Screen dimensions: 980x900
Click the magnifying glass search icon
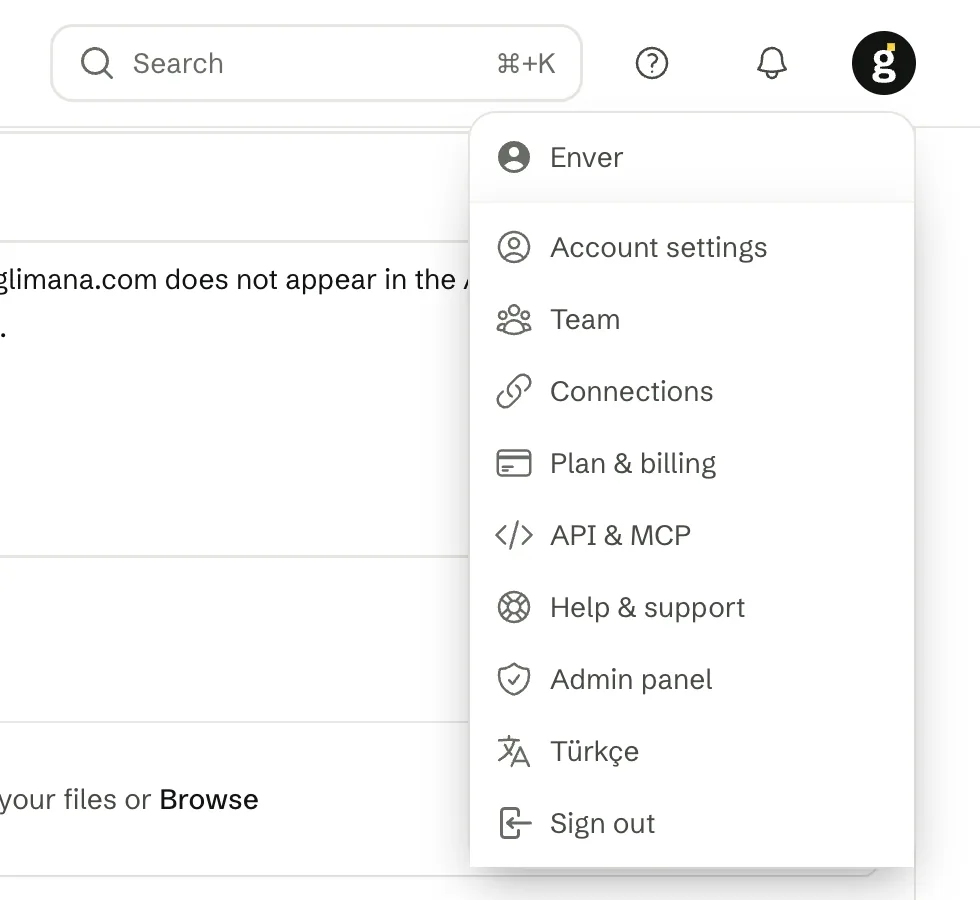click(x=97, y=63)
